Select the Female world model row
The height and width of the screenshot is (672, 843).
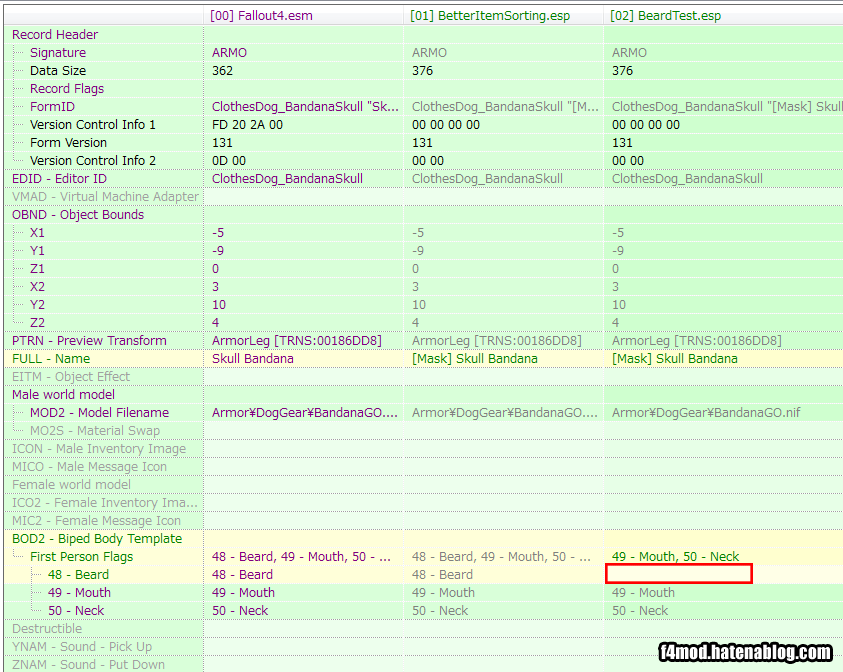coord(71,485)
